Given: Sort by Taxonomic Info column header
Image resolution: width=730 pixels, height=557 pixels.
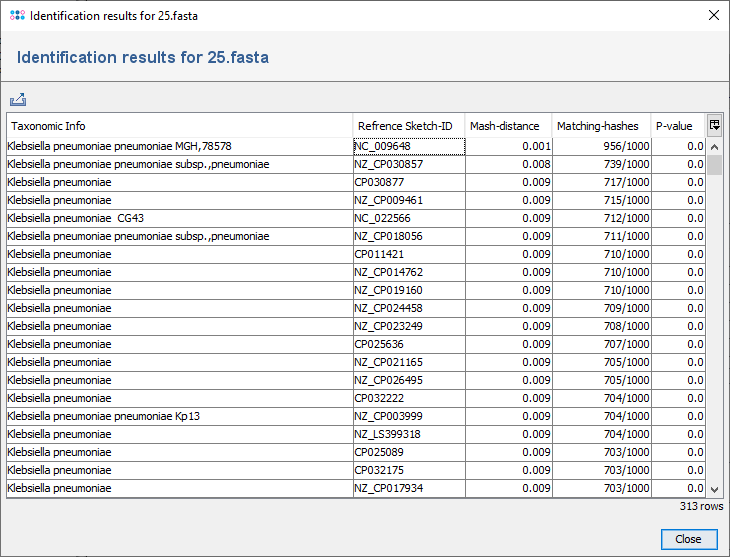Looking at the screenshot, I should coord(180,126).
